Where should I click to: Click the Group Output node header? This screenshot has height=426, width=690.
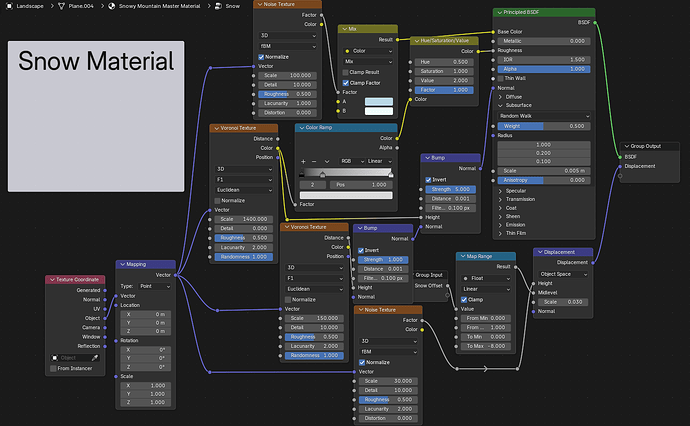pos(650,146)
